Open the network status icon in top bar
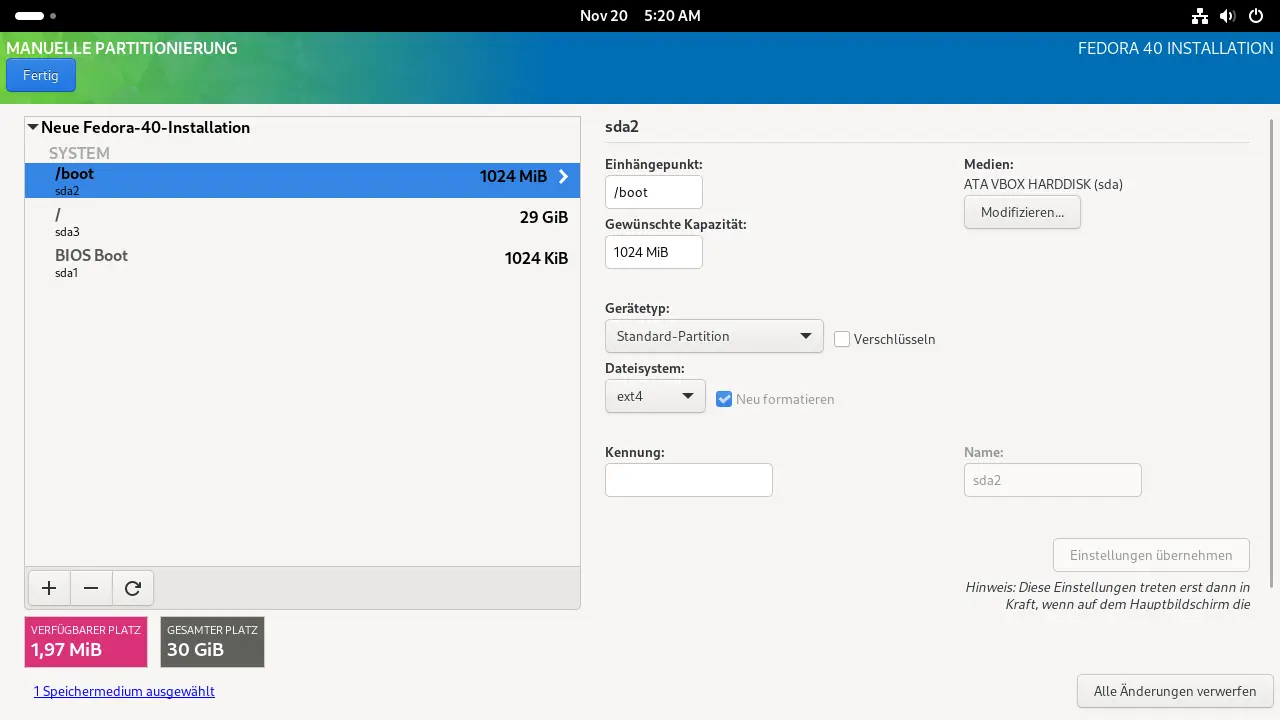1280x720 pixels. [1200, 16]
